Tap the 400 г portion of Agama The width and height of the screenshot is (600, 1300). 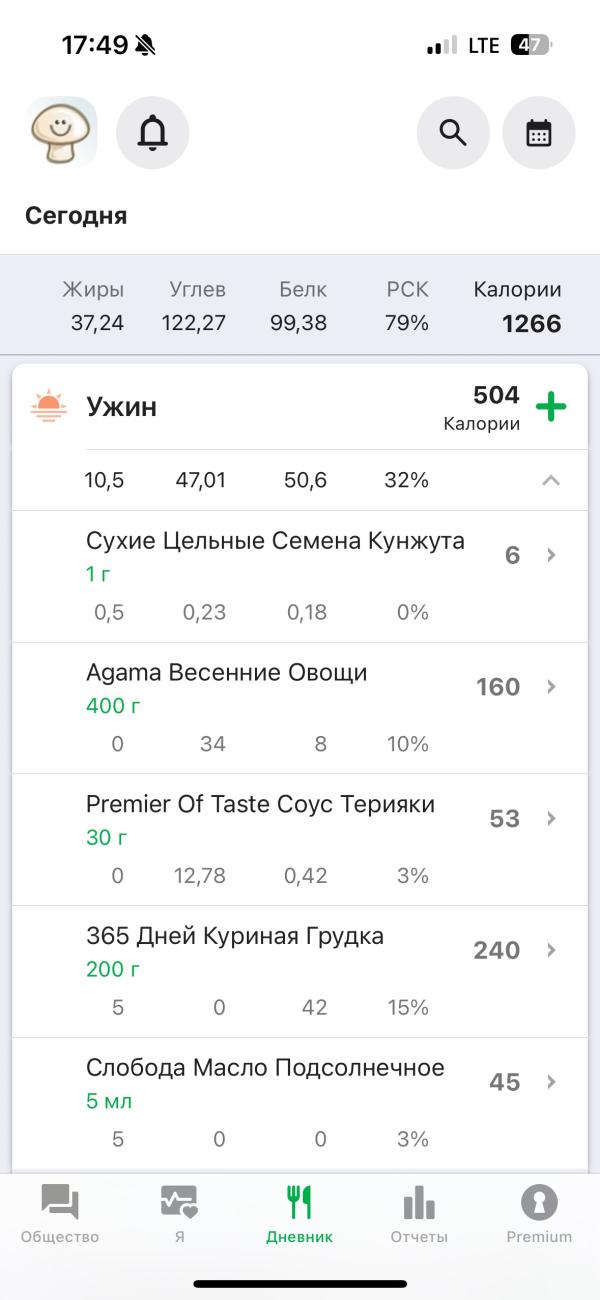[113, 706]
